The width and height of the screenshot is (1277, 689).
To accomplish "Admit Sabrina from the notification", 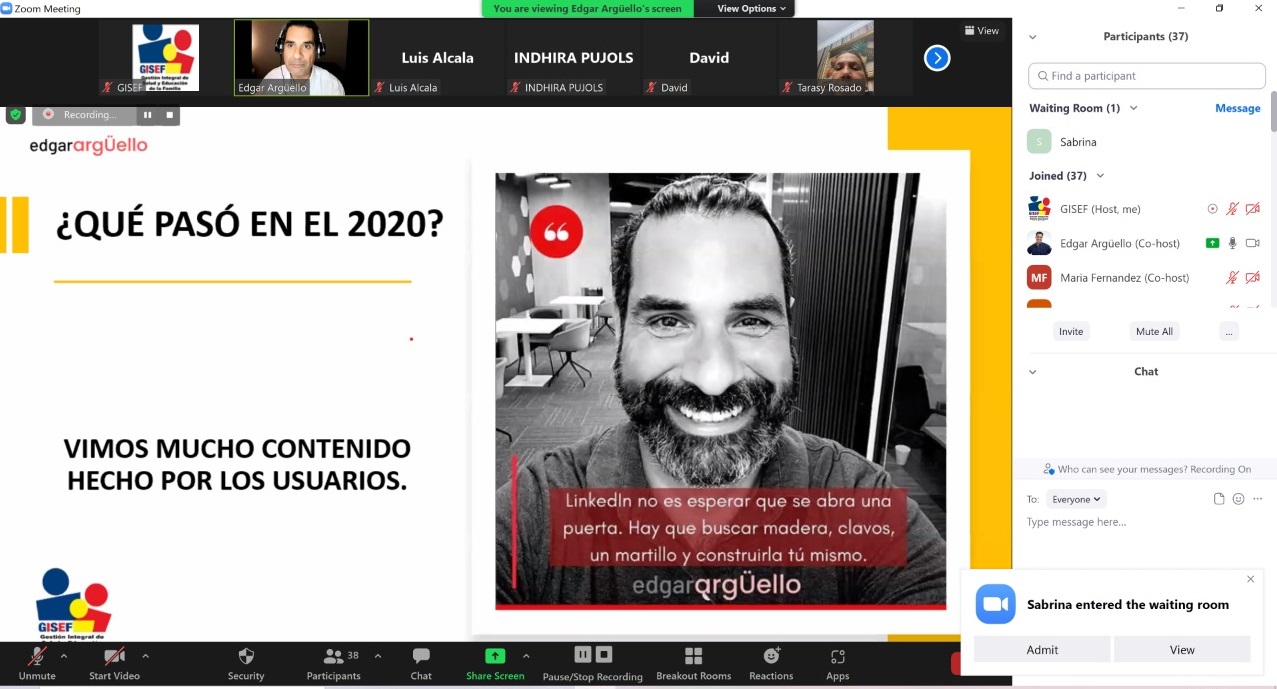I will [1042, 649].
